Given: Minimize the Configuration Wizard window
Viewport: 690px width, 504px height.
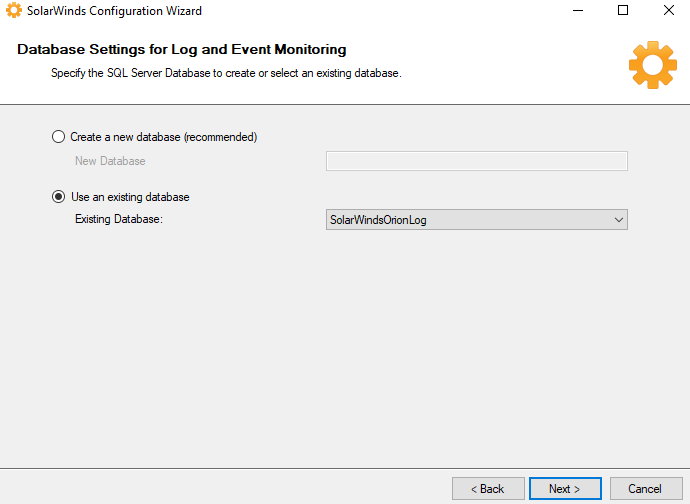Looking at the screenshot, I should 578,10.
